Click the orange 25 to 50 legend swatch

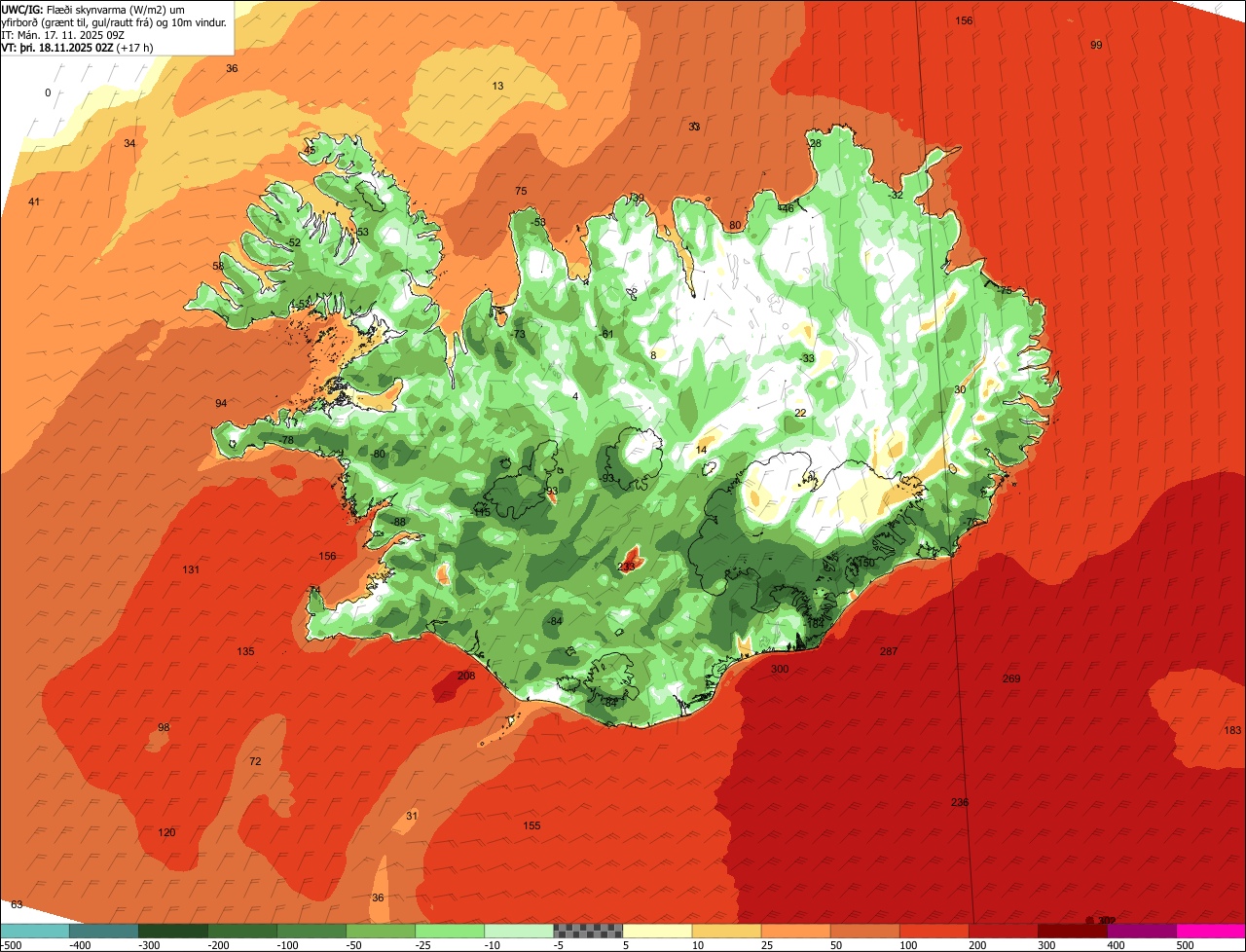point(795,931)
